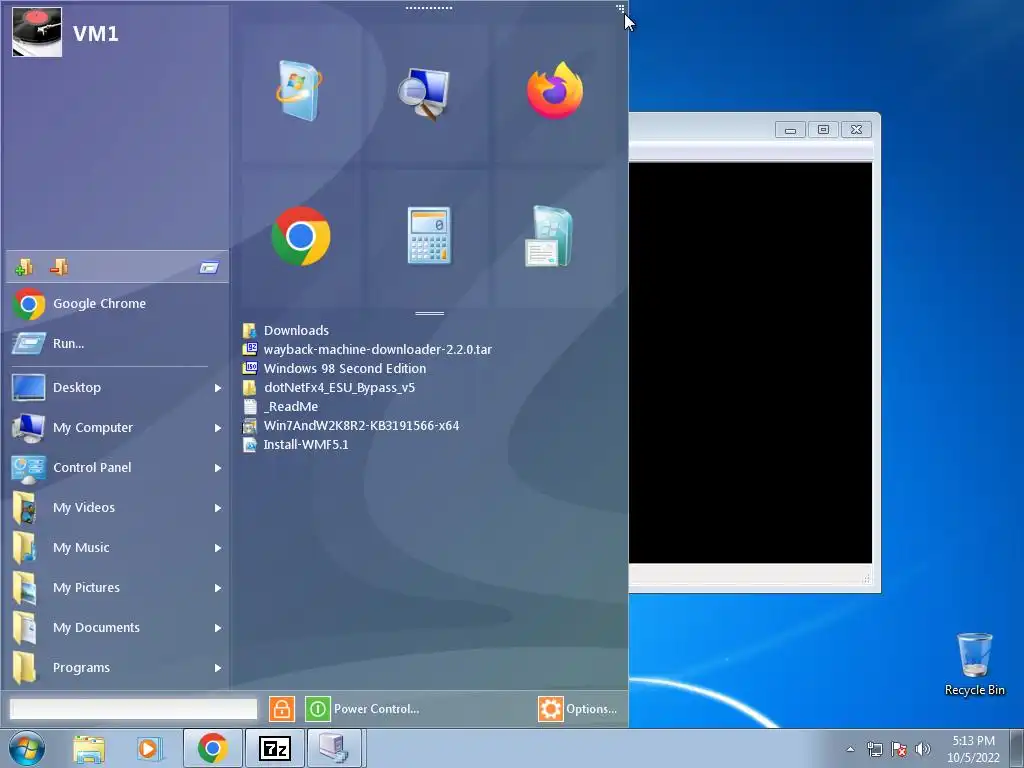
Task: Click the orange lock button
Action: 281,709
